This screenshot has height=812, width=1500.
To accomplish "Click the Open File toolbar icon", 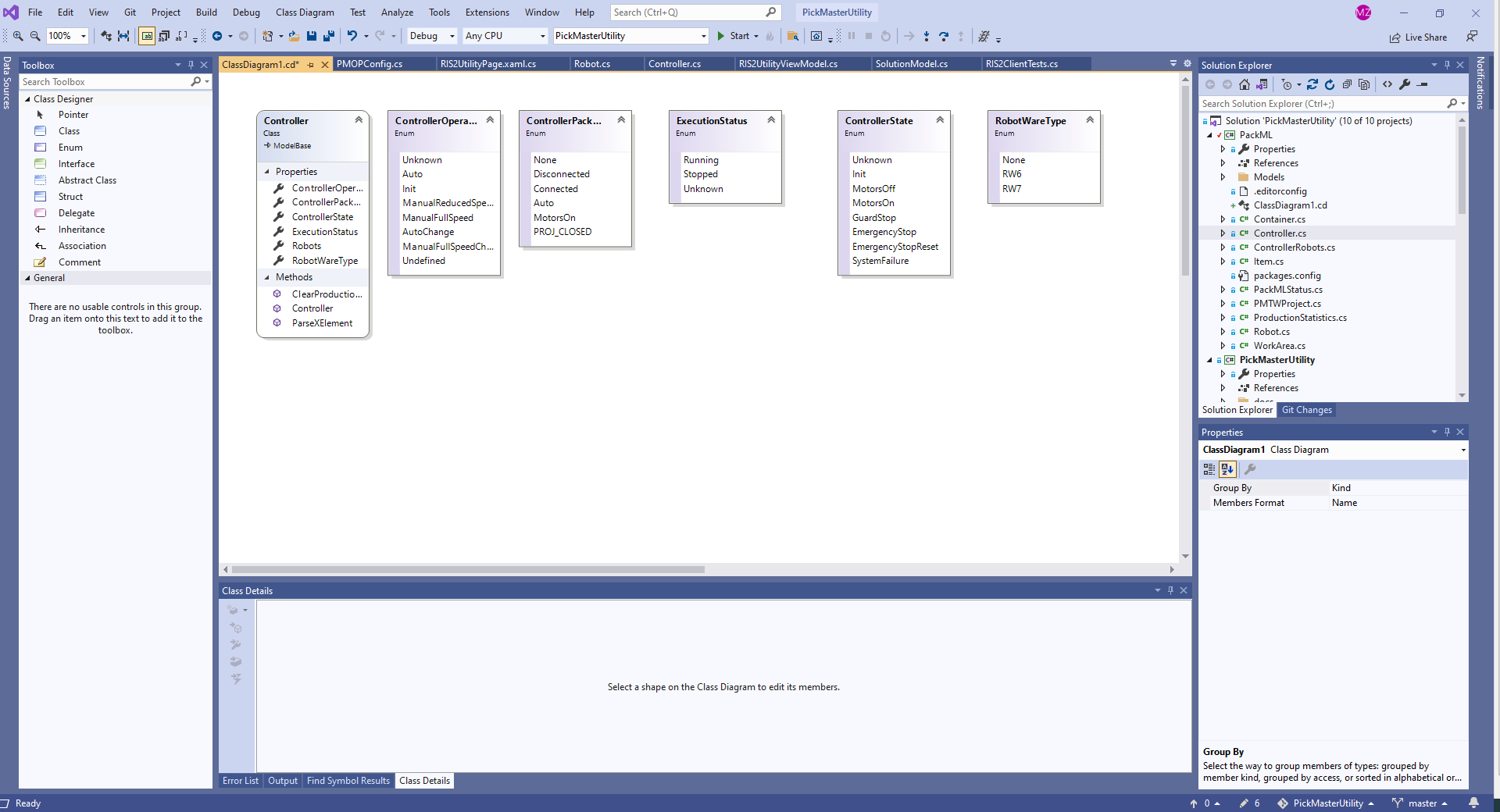I will pos(294,36).
